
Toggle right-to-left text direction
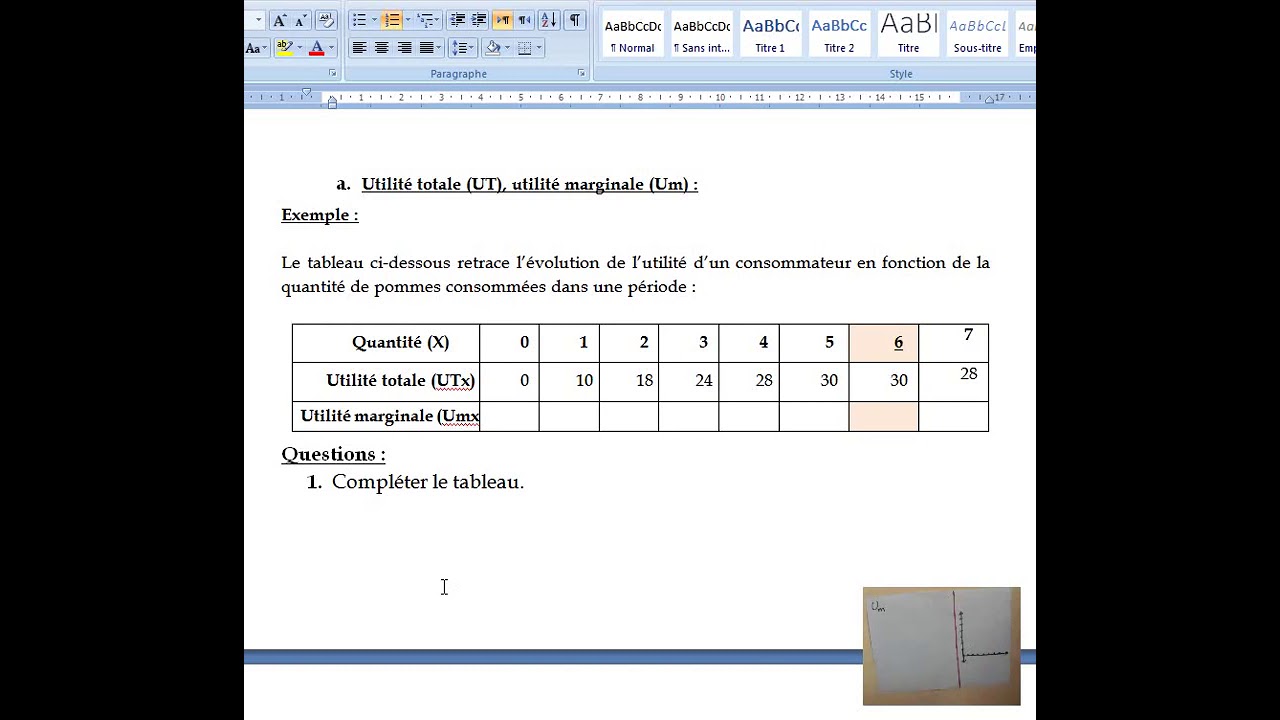[x=524, y=20]
